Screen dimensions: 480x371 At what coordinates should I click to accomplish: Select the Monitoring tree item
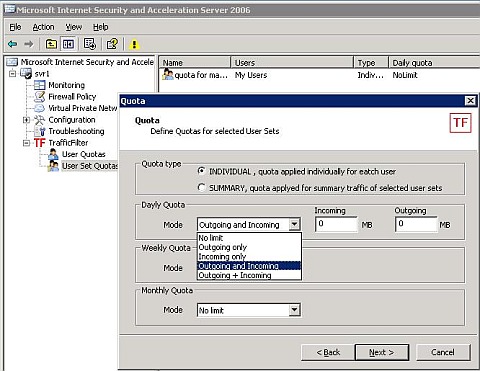[x=66, y=85]
